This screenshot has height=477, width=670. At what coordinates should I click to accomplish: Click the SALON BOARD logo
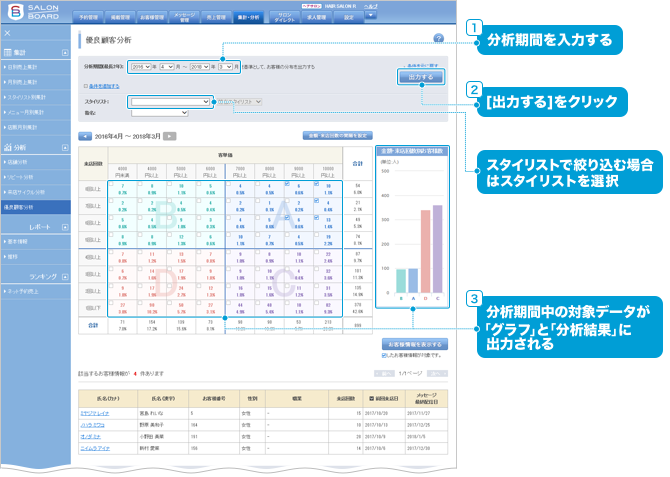[33, 12]
